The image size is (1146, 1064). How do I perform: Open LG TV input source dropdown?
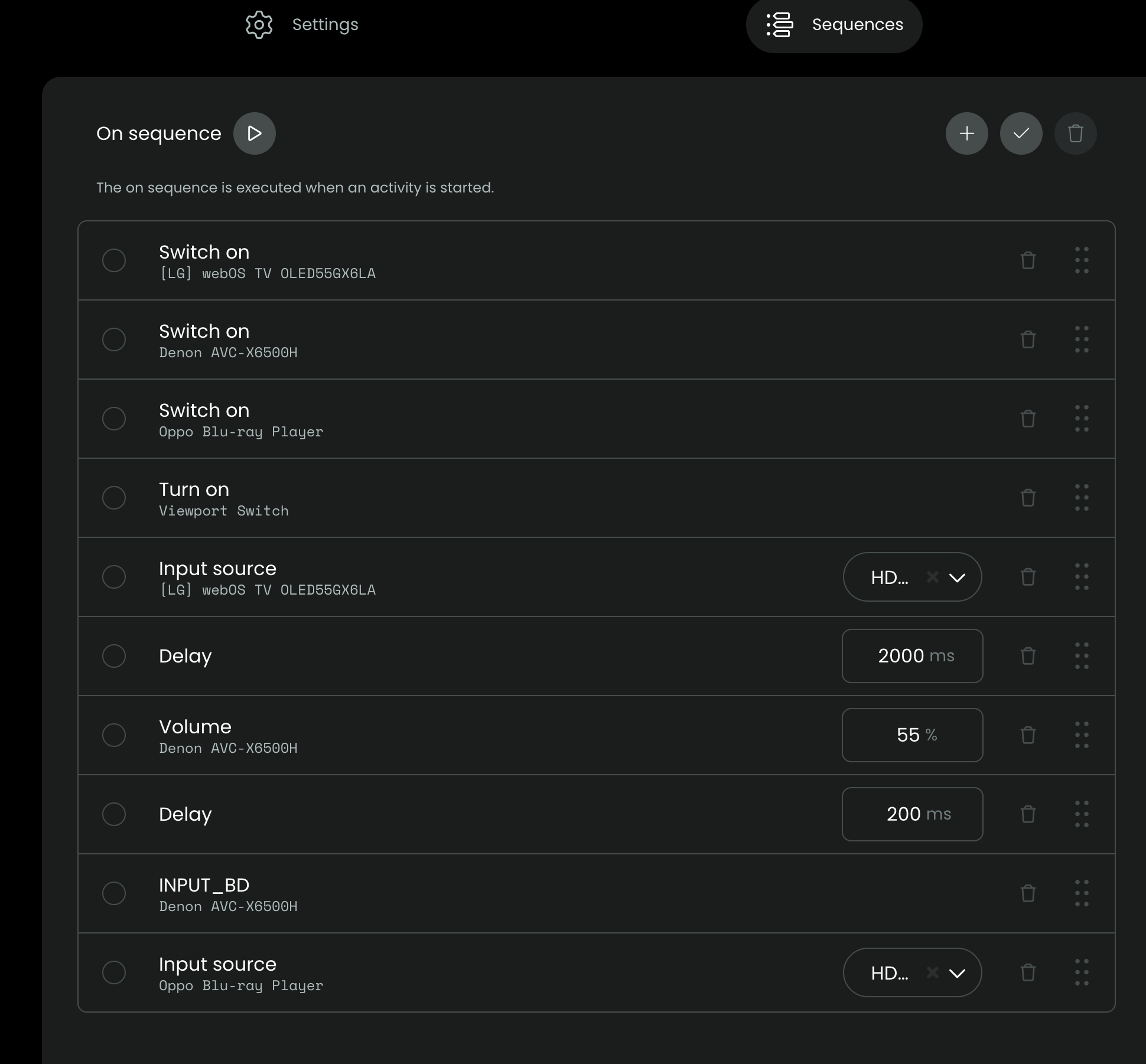(957, 577)
